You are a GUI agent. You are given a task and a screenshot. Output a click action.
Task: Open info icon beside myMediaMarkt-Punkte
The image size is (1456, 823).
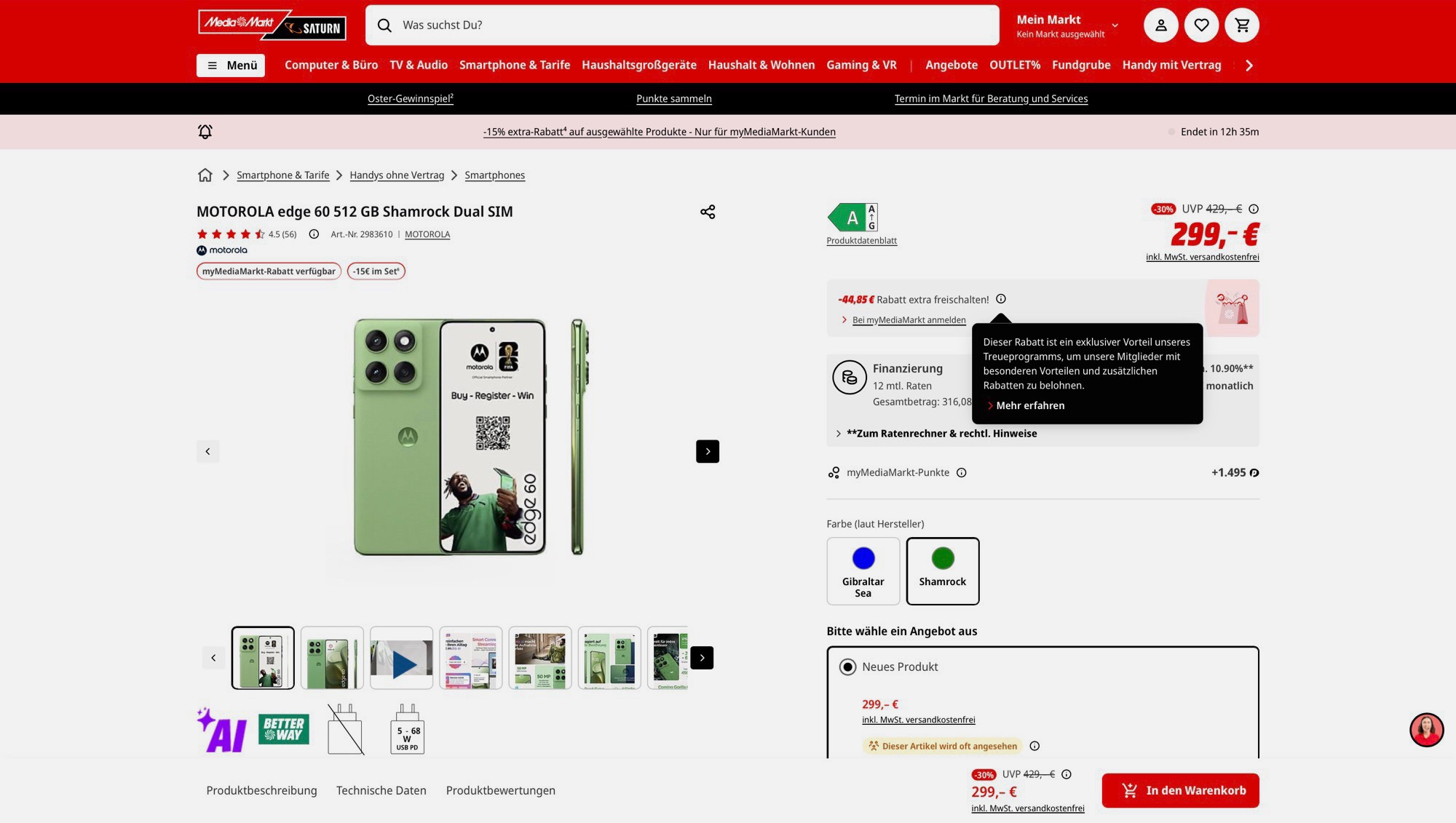click(961, 473)
